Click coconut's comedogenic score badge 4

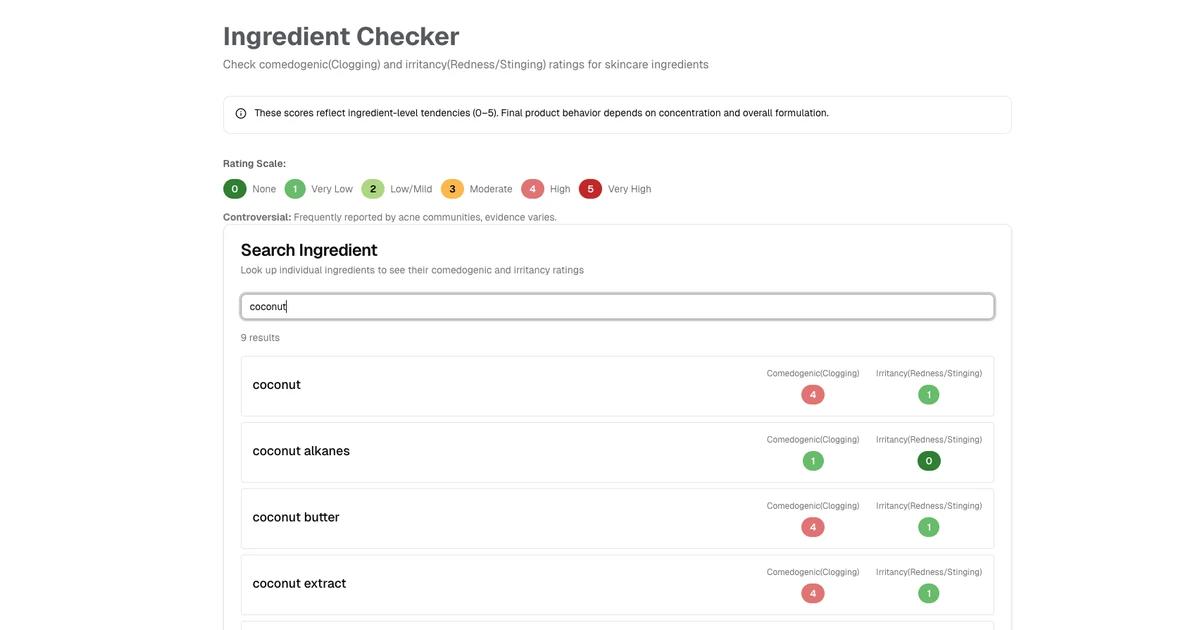click(x=813, y=395)
